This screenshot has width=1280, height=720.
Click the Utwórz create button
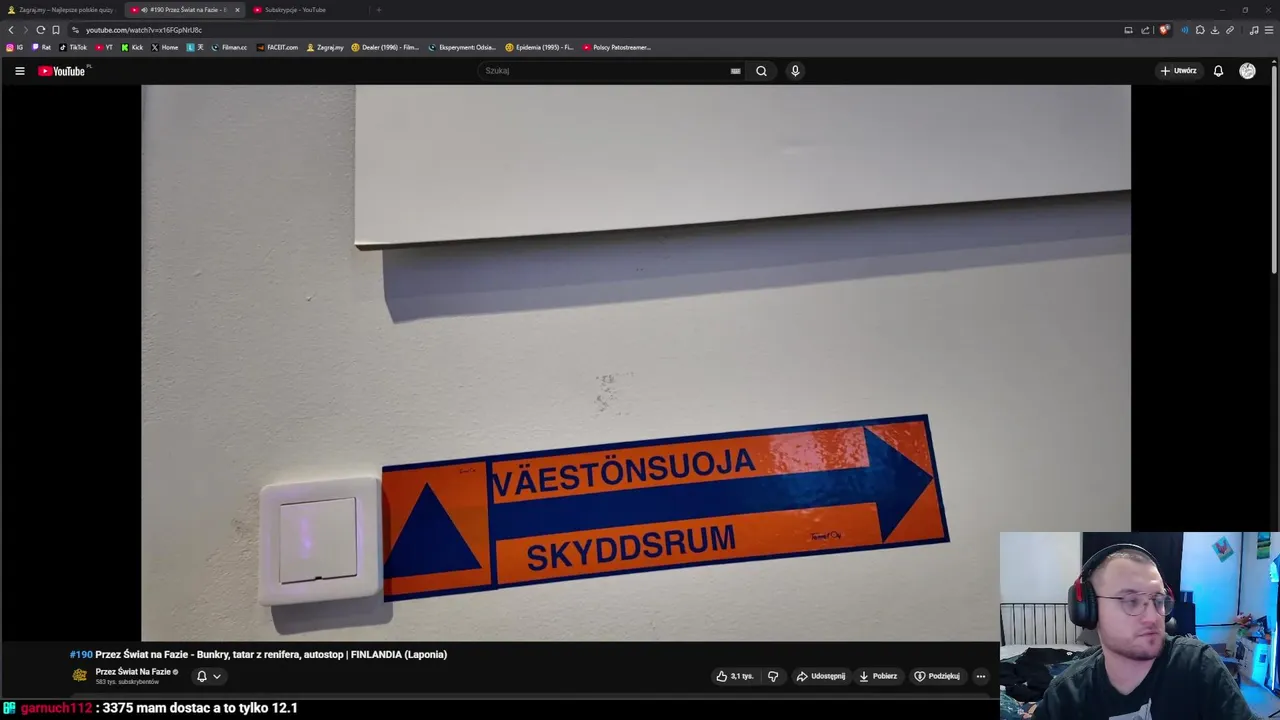point(1178,71)
